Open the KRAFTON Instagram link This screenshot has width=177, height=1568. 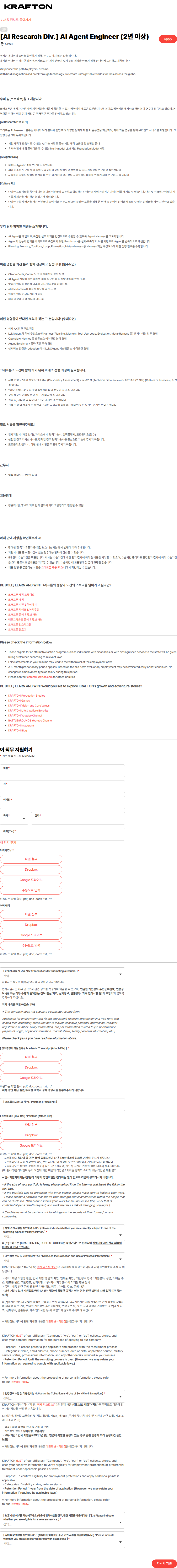coord(21,726)
